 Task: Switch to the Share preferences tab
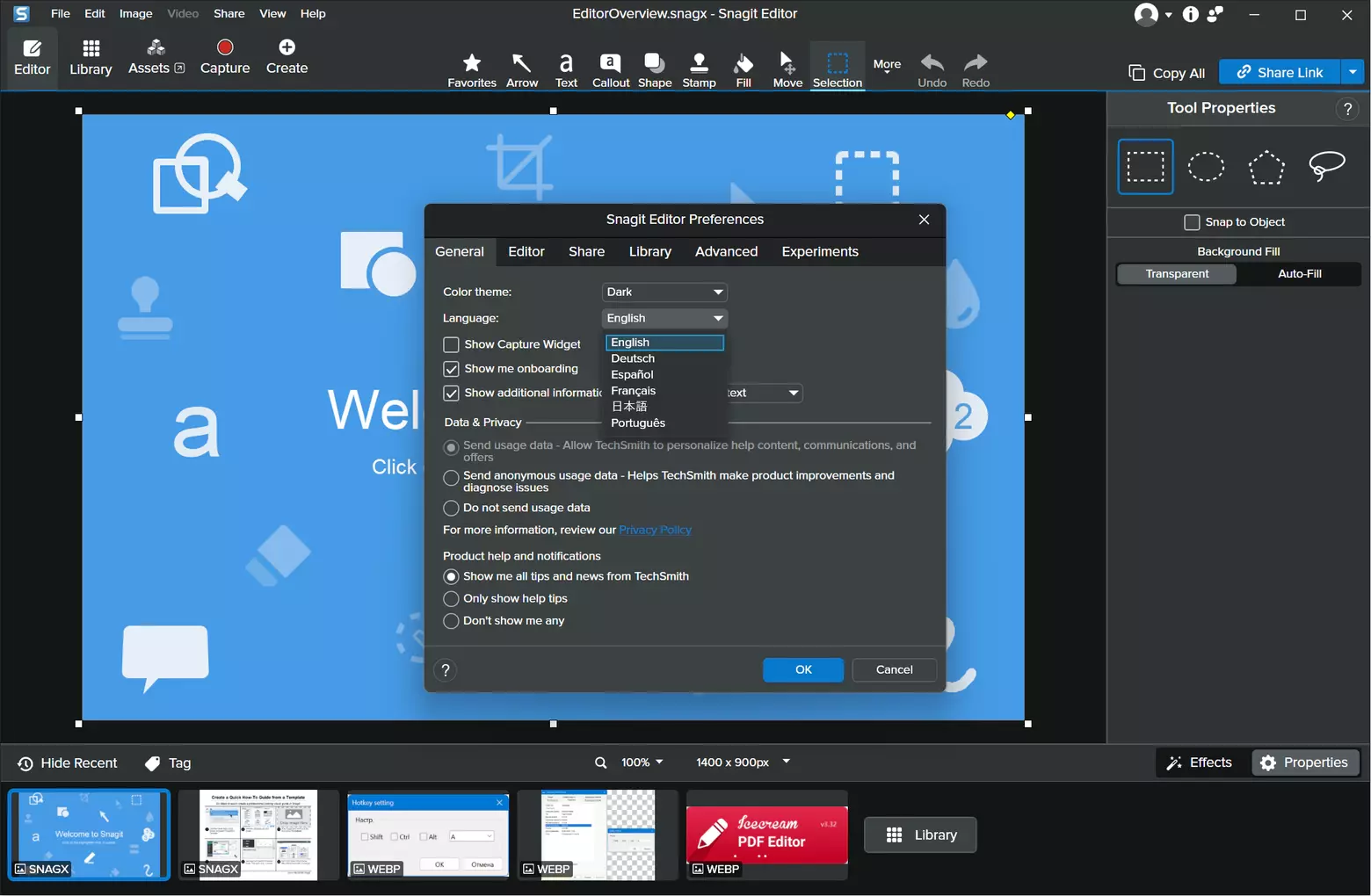click(x=586, y=252)
